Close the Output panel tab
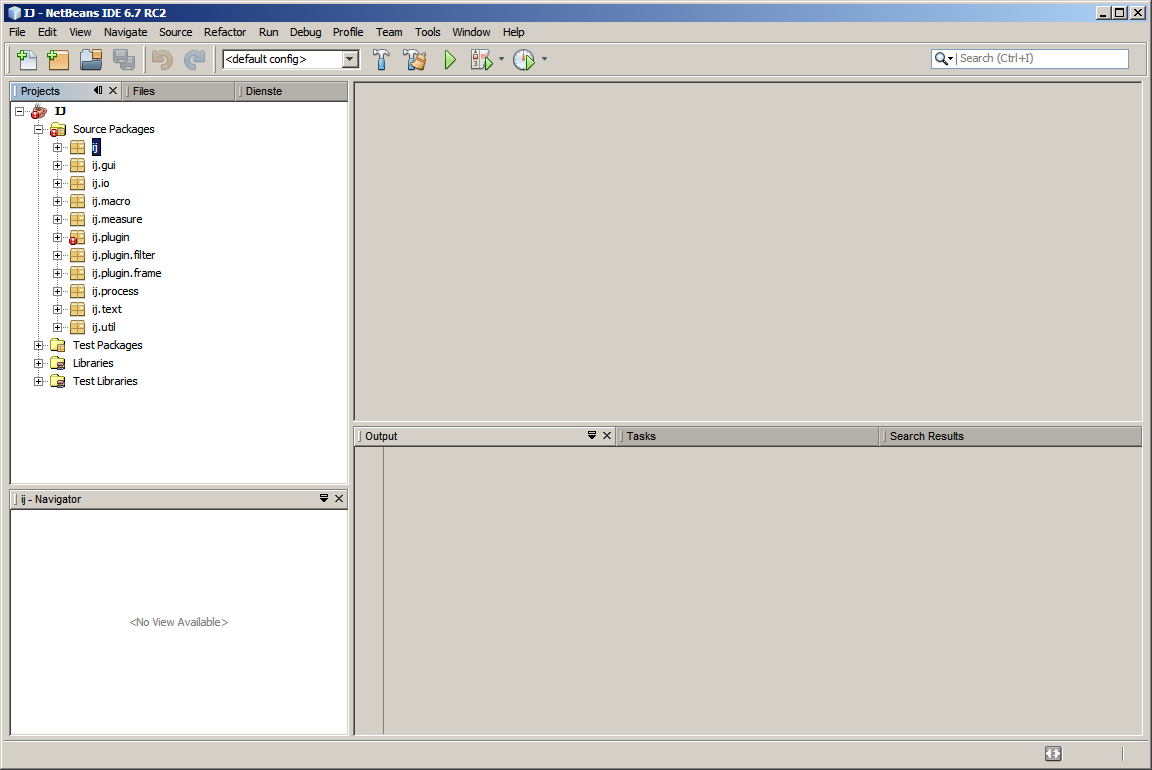 pos(607,436)
